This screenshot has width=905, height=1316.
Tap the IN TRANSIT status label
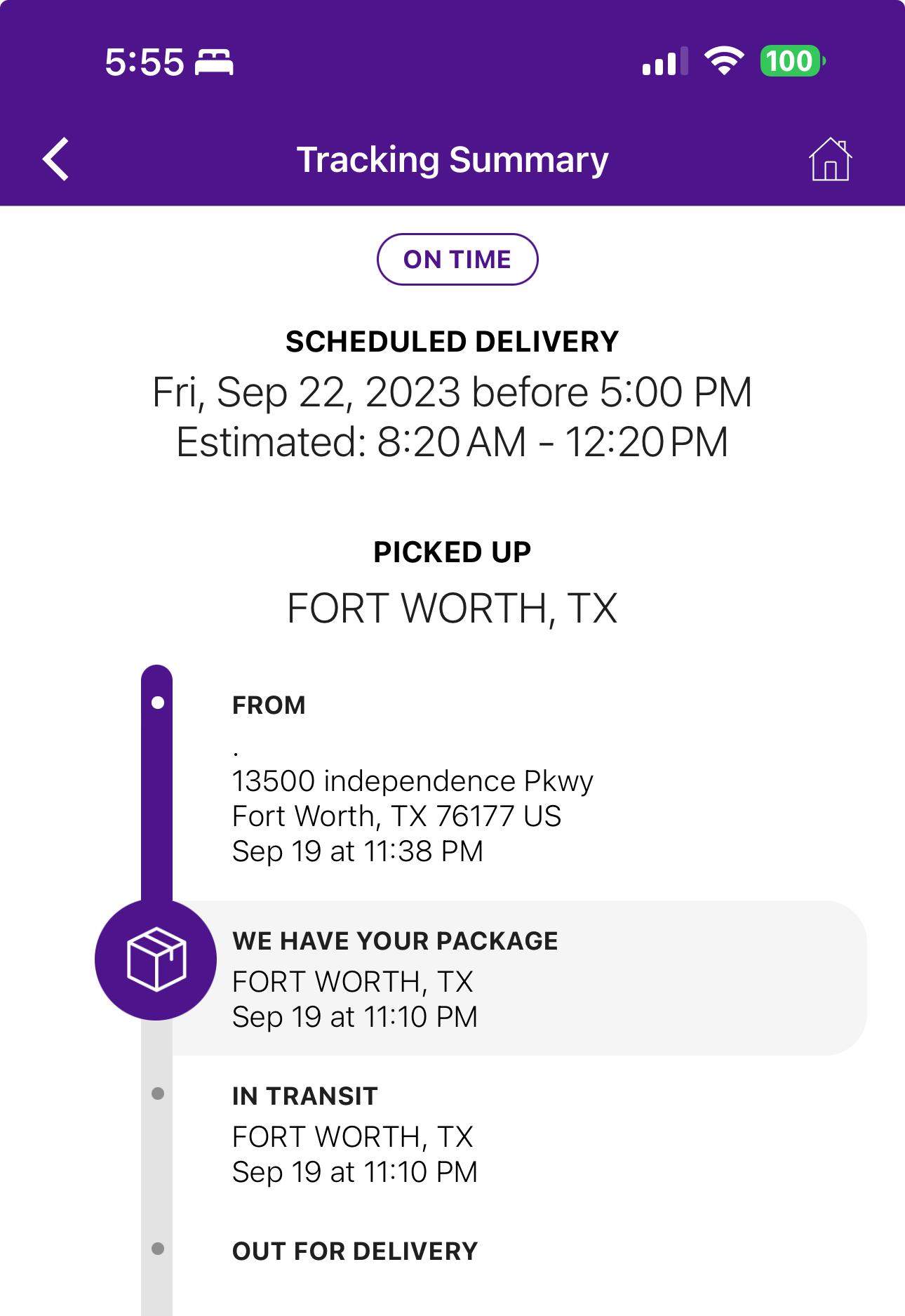pos(305,1096)
